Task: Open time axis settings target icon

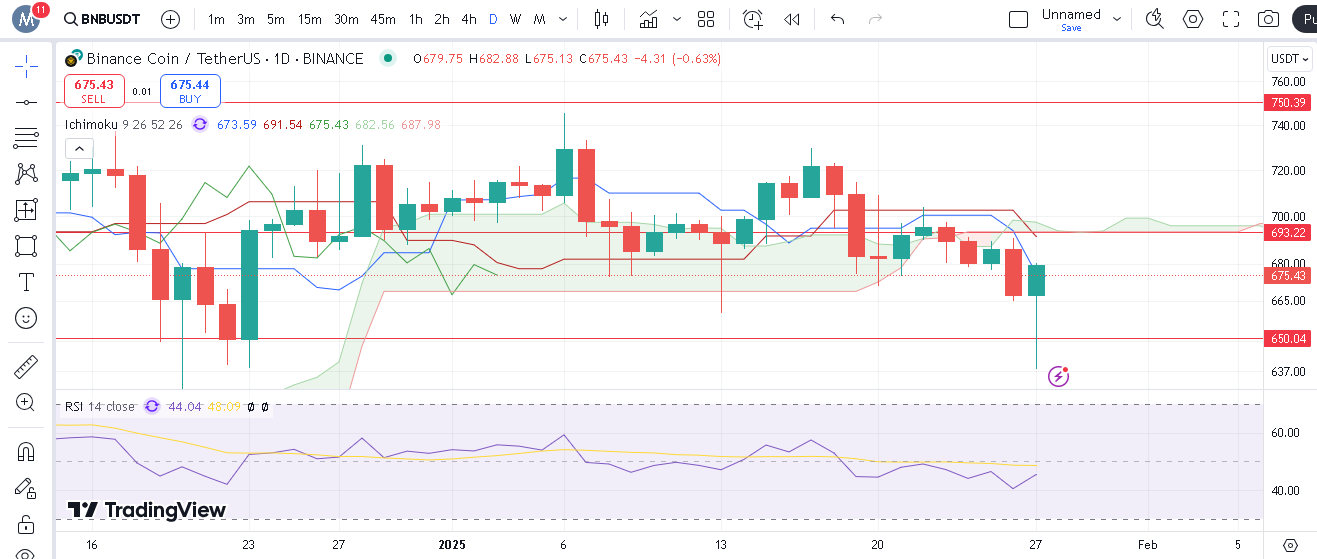Action: pos(1290,545)
